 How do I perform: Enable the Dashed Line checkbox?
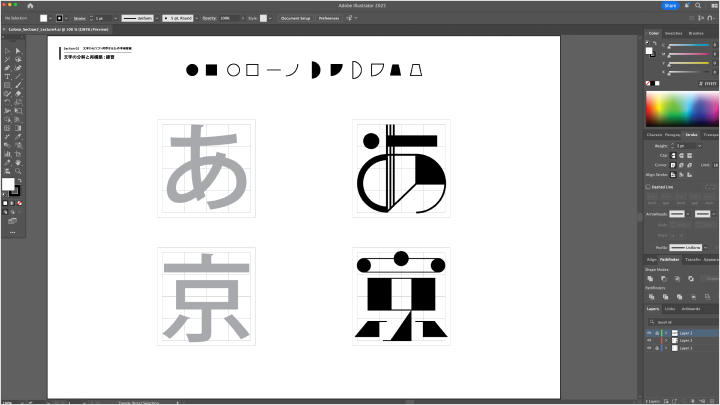pos(648,187)
